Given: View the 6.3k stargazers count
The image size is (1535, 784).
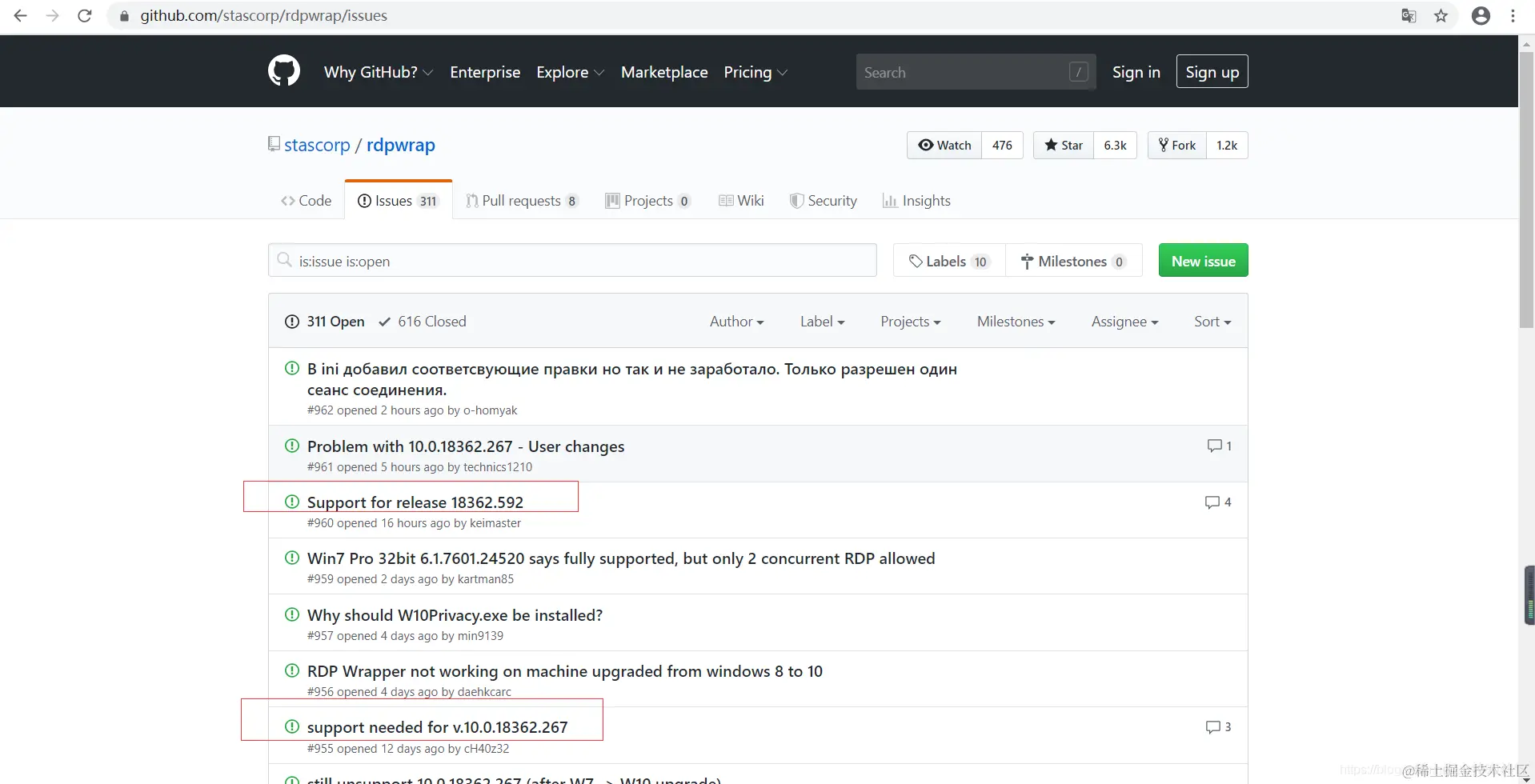Looking at the screenshot, I should (1116, 145).
